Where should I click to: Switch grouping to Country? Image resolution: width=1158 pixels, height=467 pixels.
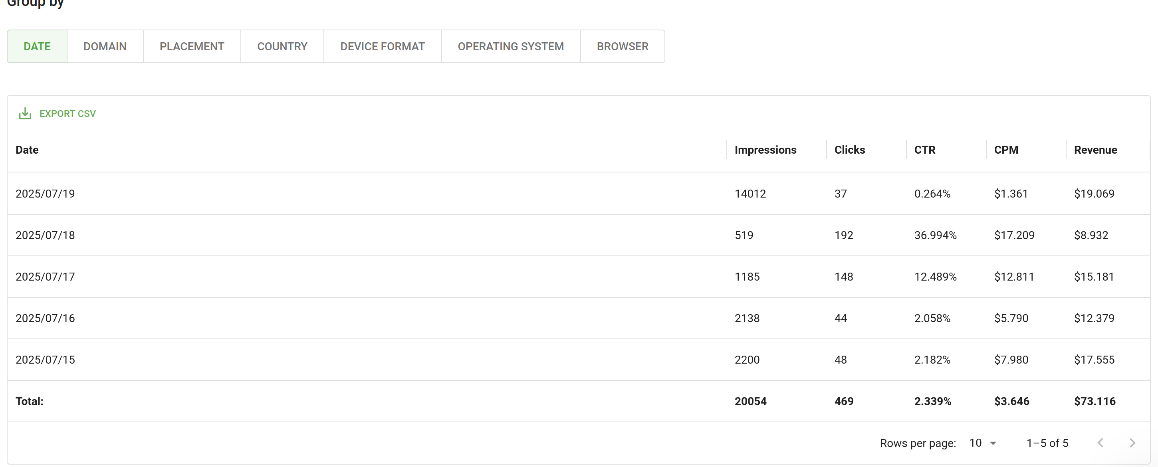point(282,46)
